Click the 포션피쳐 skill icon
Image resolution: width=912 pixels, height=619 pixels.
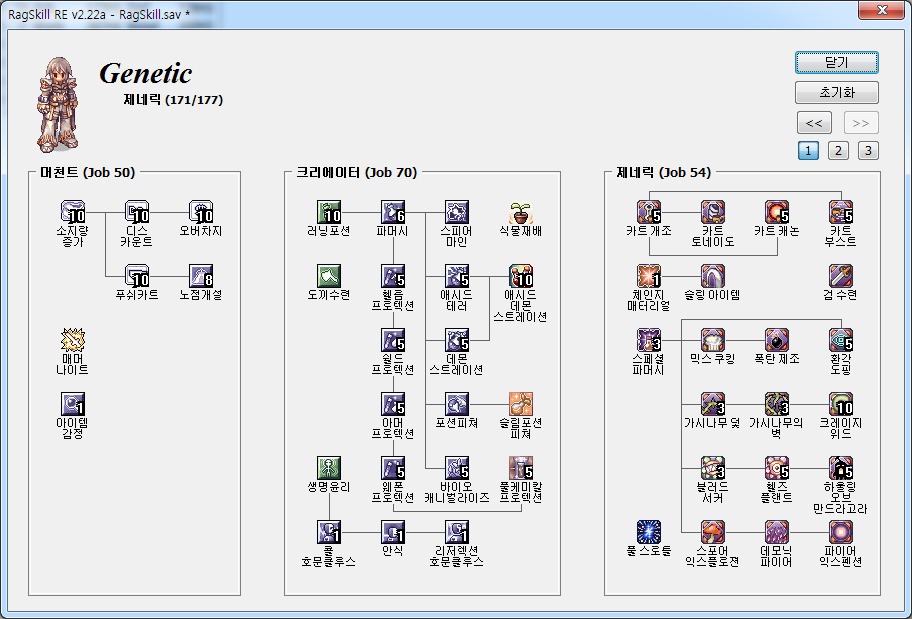[457, 404]
